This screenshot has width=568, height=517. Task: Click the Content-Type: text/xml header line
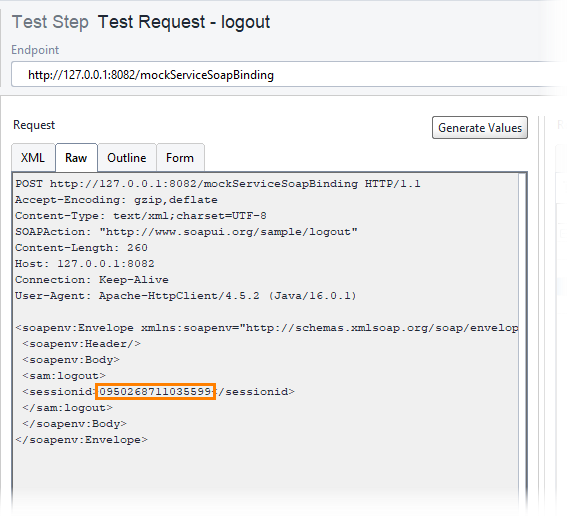coord(141,216)
